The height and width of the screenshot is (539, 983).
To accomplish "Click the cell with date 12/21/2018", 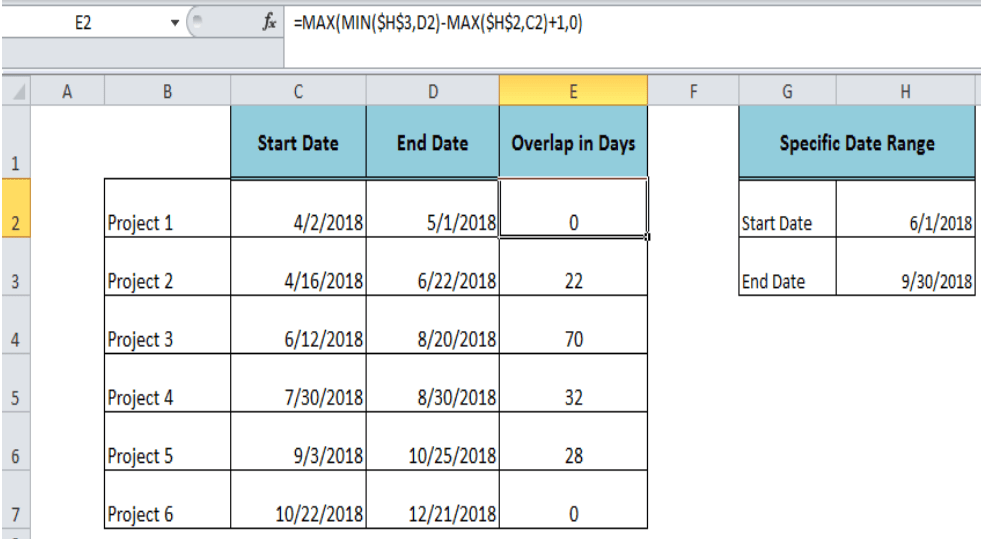I will point(433,500).
